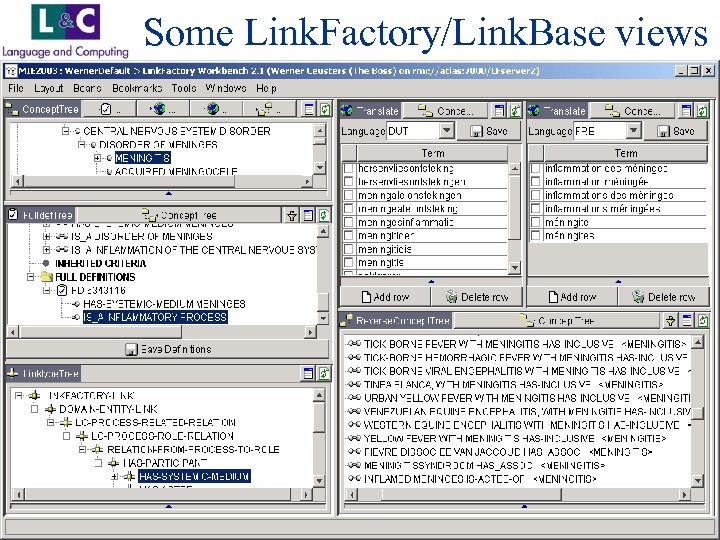Click the ConceptTree tab in FulldefTree panel

tap(179, 215)
